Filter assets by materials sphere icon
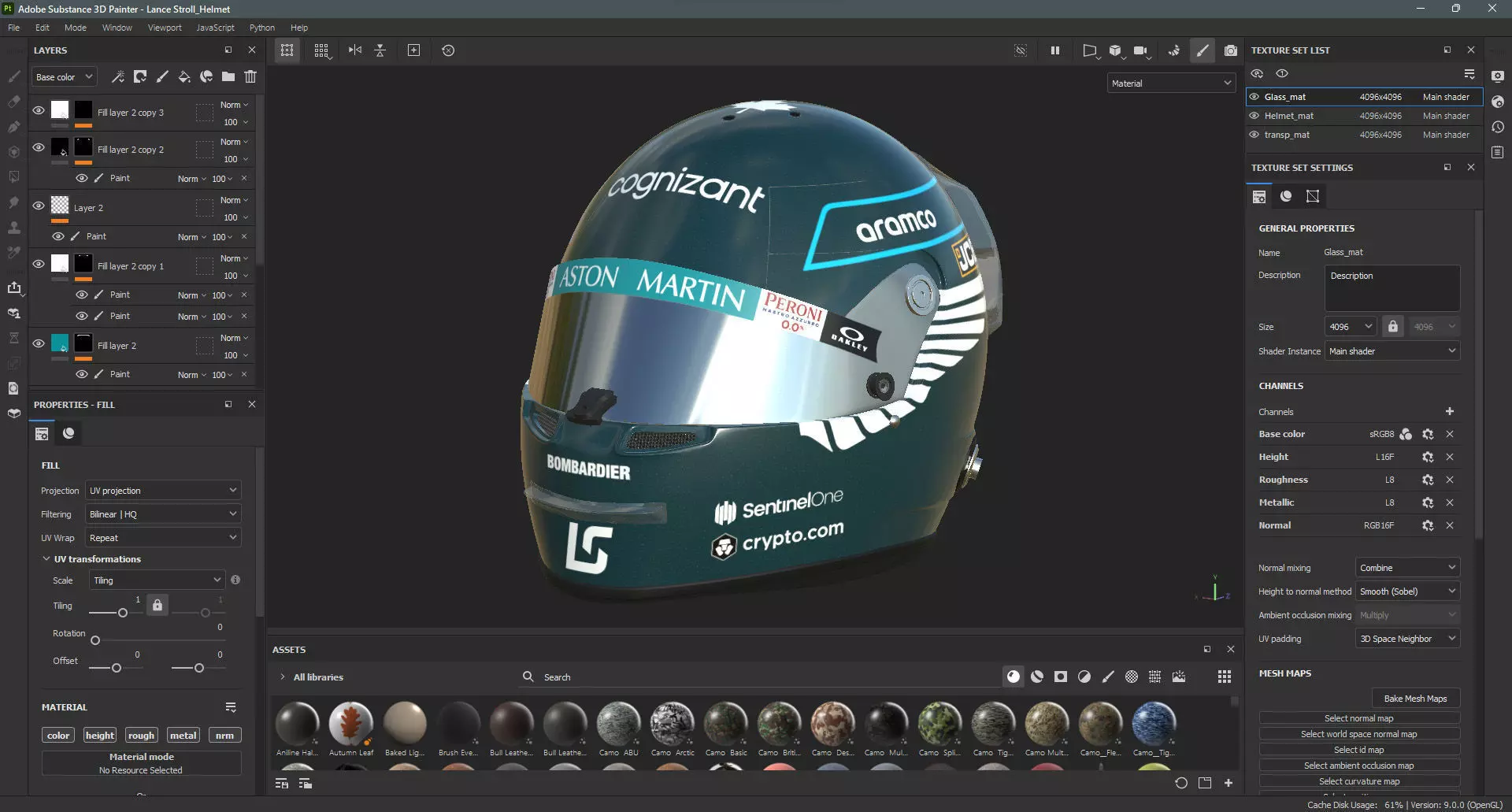 [x=1014, y=677]
